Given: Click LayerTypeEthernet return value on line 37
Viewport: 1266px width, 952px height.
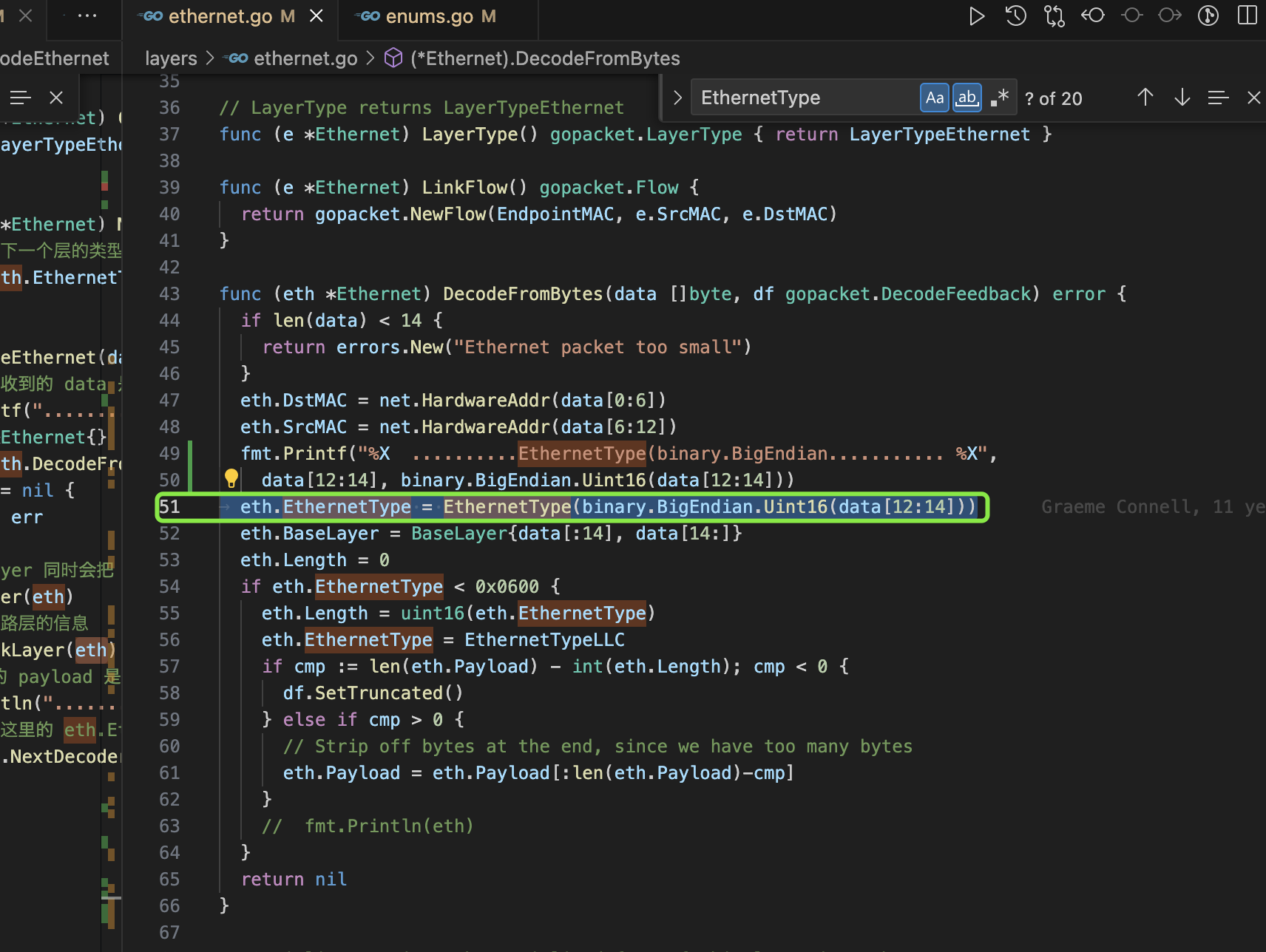Looking at the screenshot, I should pos(940,135).
